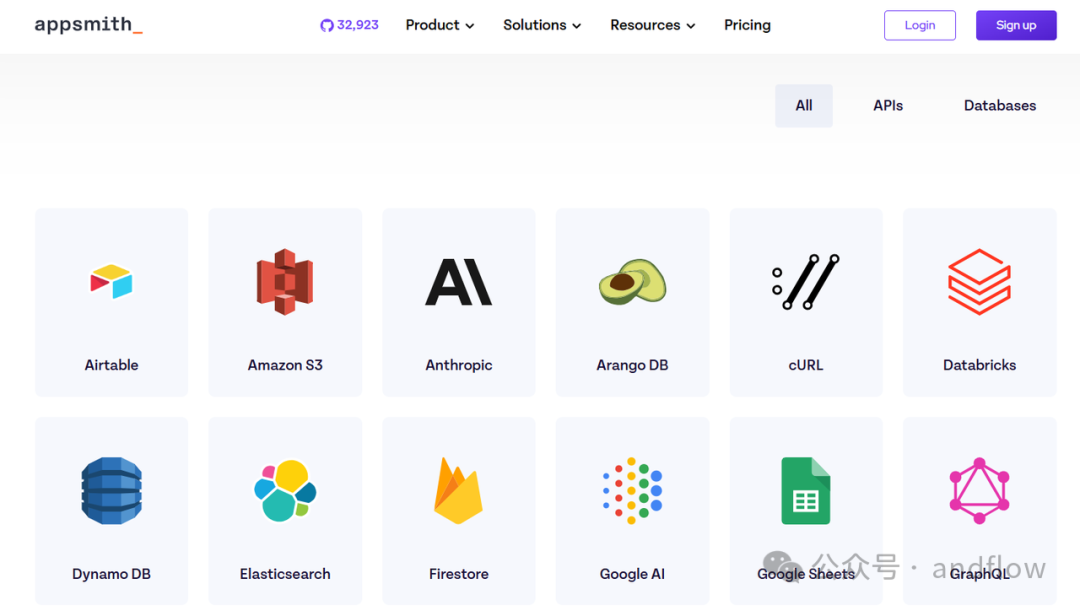1080x611 pixels.
Task: Open the Resources dropdown menu
Action: coord(651,25)
